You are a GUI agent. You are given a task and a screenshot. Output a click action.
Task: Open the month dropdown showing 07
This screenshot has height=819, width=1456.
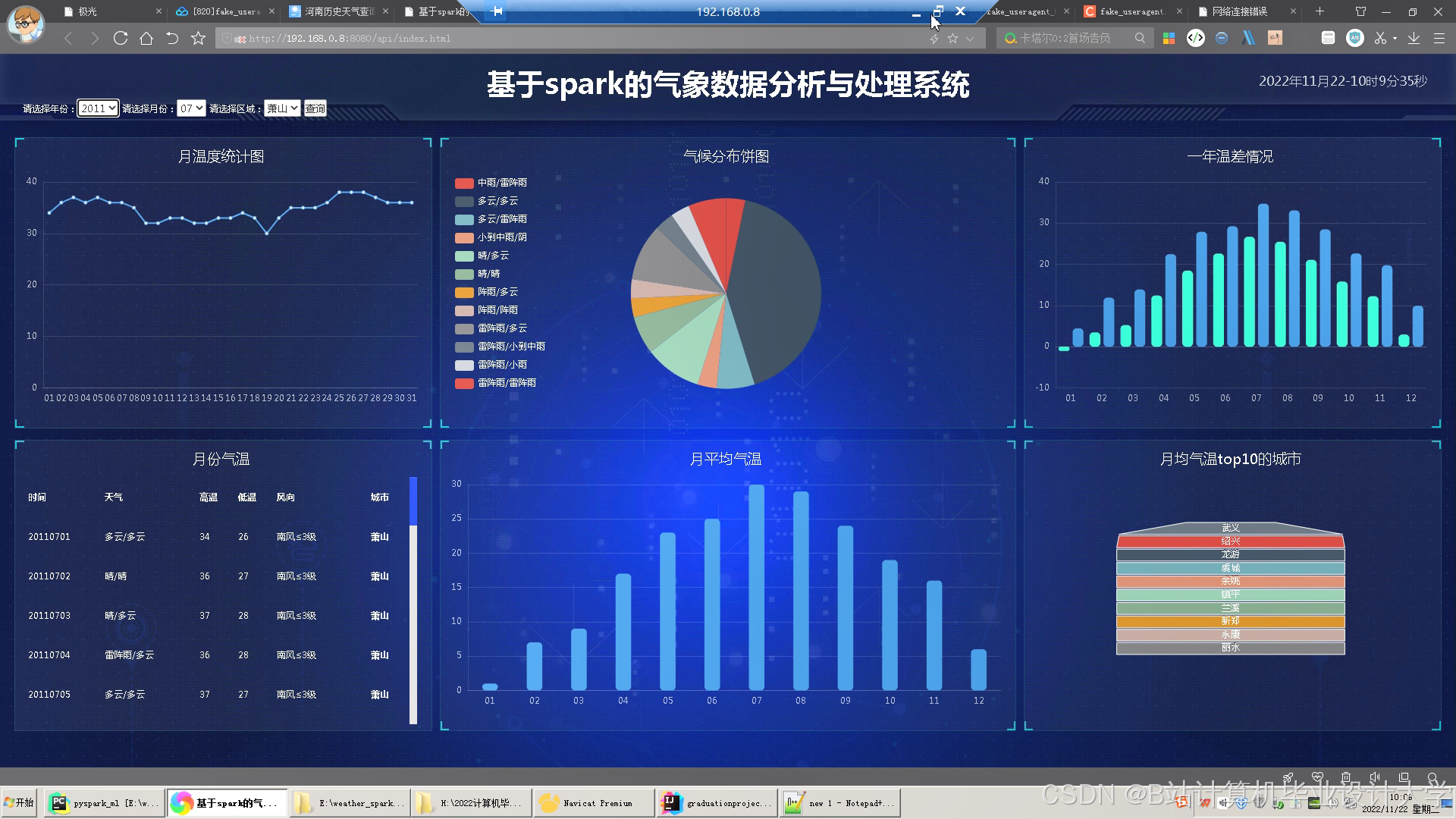pos(190,108)
